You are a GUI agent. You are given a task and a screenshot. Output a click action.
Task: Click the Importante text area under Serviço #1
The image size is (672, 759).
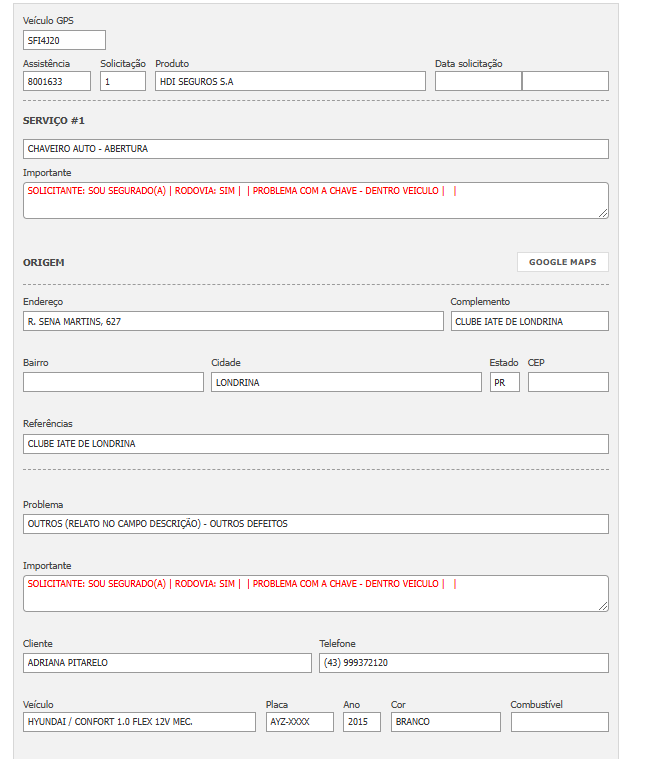coord(315,200)
